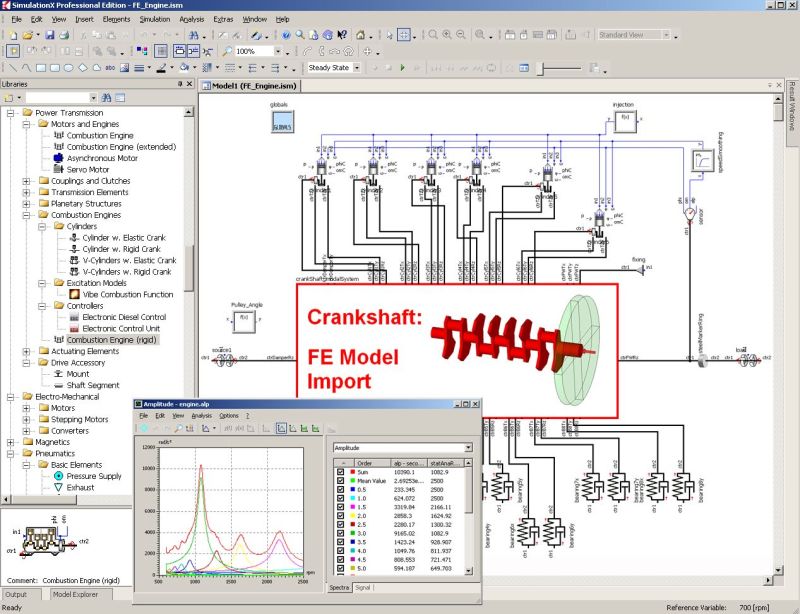Open the Elements menu
The width and height of the screenshot is (800, 614).
tap(116, 19)
